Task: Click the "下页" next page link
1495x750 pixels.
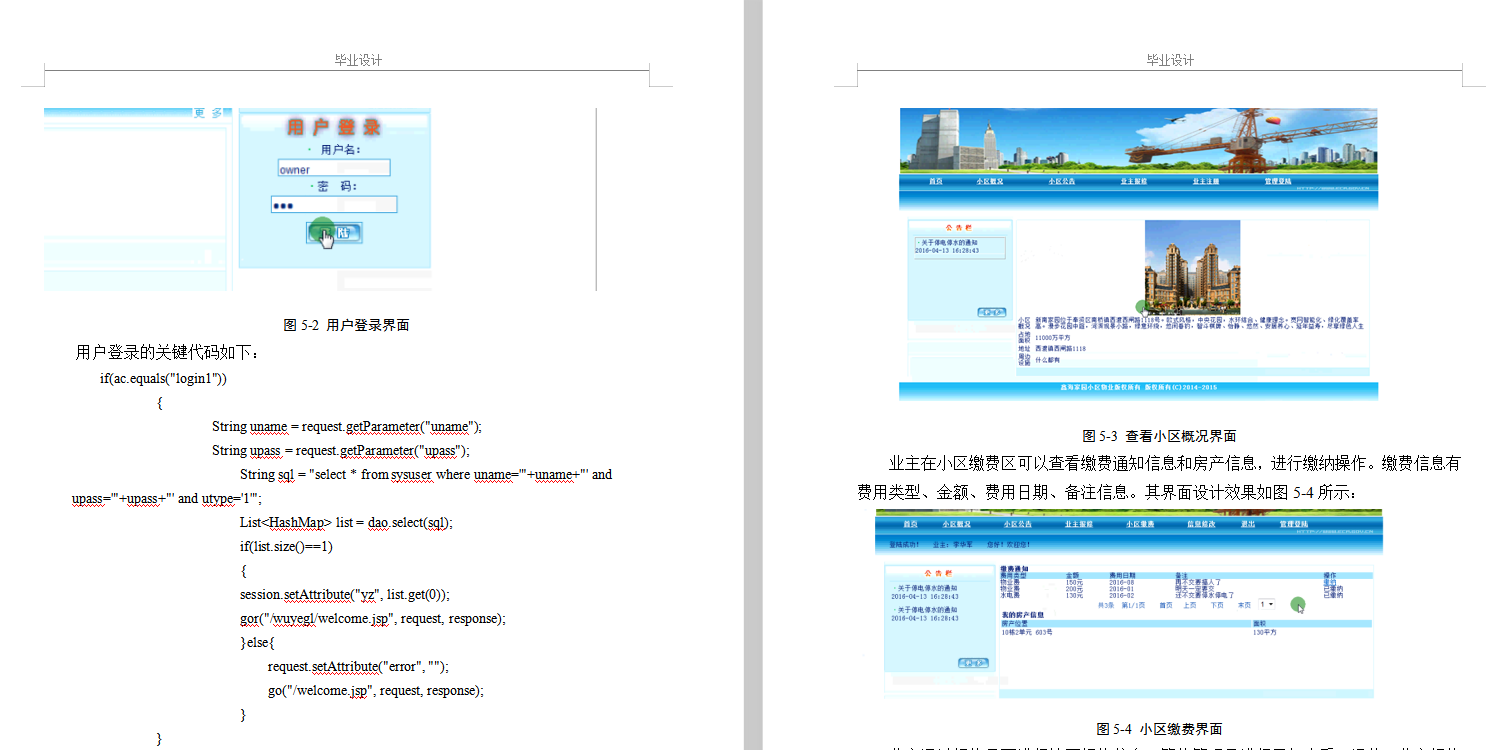Action: coord(1217,605)
